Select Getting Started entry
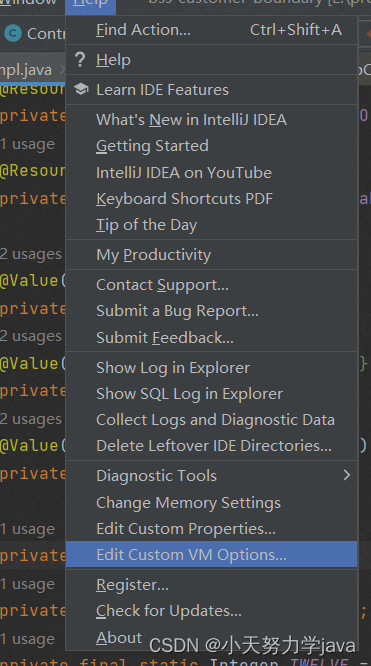 [x=212, y=146]
